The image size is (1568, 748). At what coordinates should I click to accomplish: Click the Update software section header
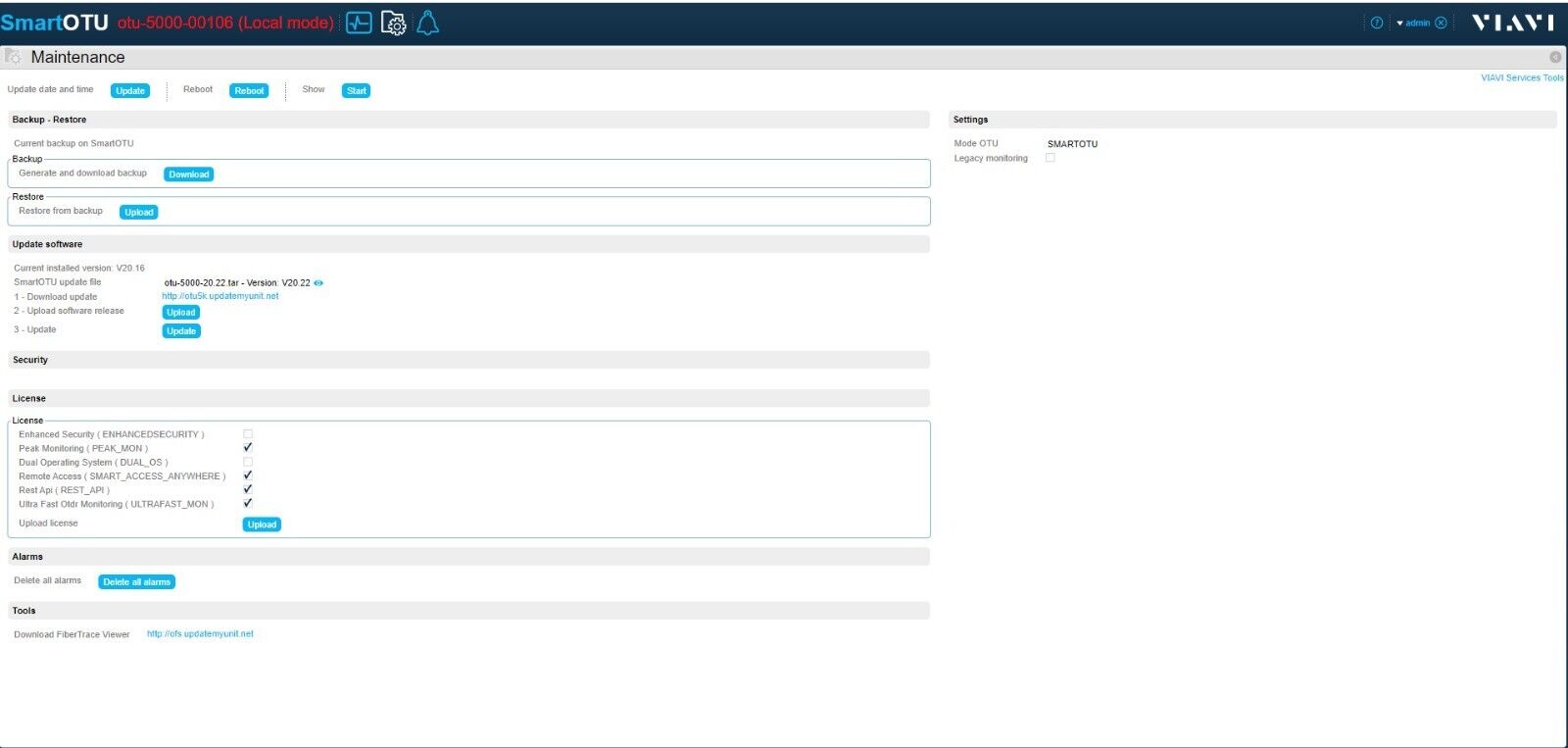pos(47,244)
